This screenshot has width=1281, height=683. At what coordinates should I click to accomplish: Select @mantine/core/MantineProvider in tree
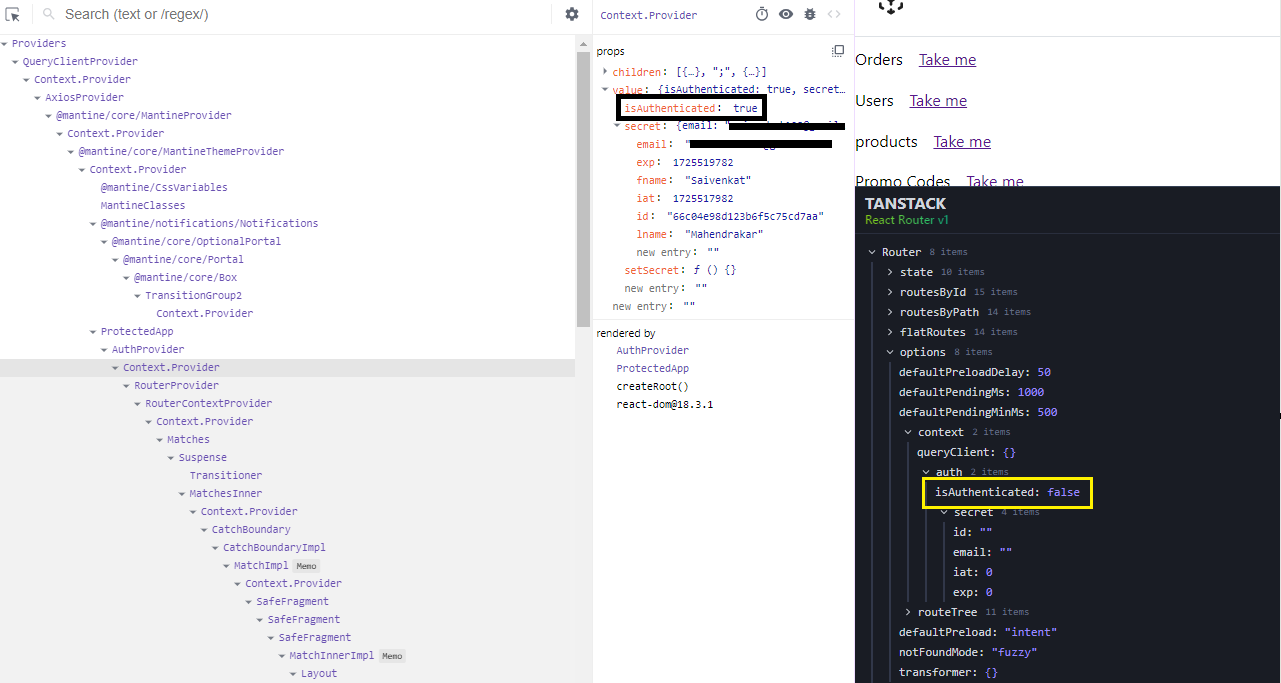click(x=144, y=116)
